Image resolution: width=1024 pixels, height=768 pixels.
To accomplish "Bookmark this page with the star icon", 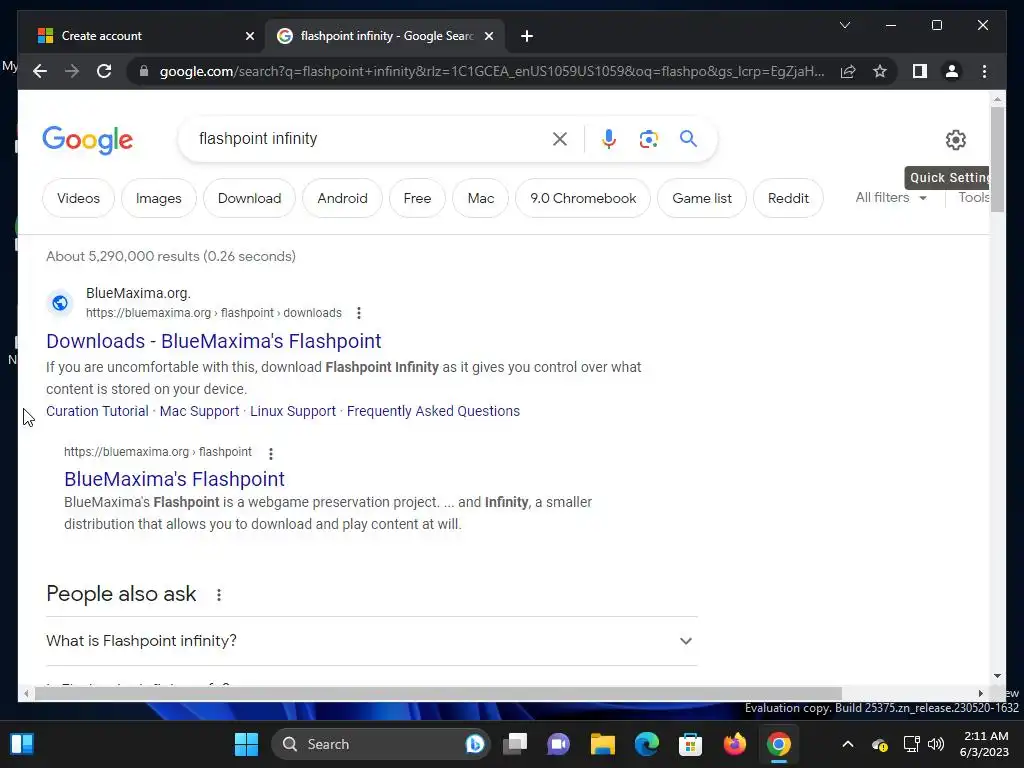I will click(880, 71).
